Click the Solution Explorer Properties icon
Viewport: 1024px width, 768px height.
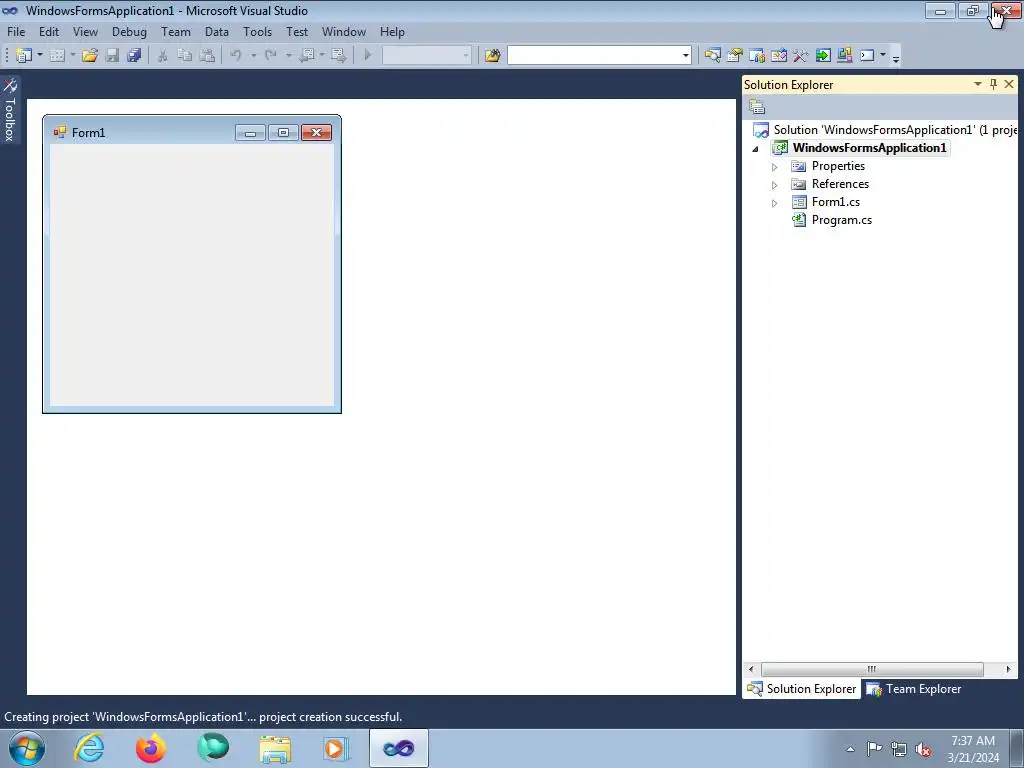757,106
